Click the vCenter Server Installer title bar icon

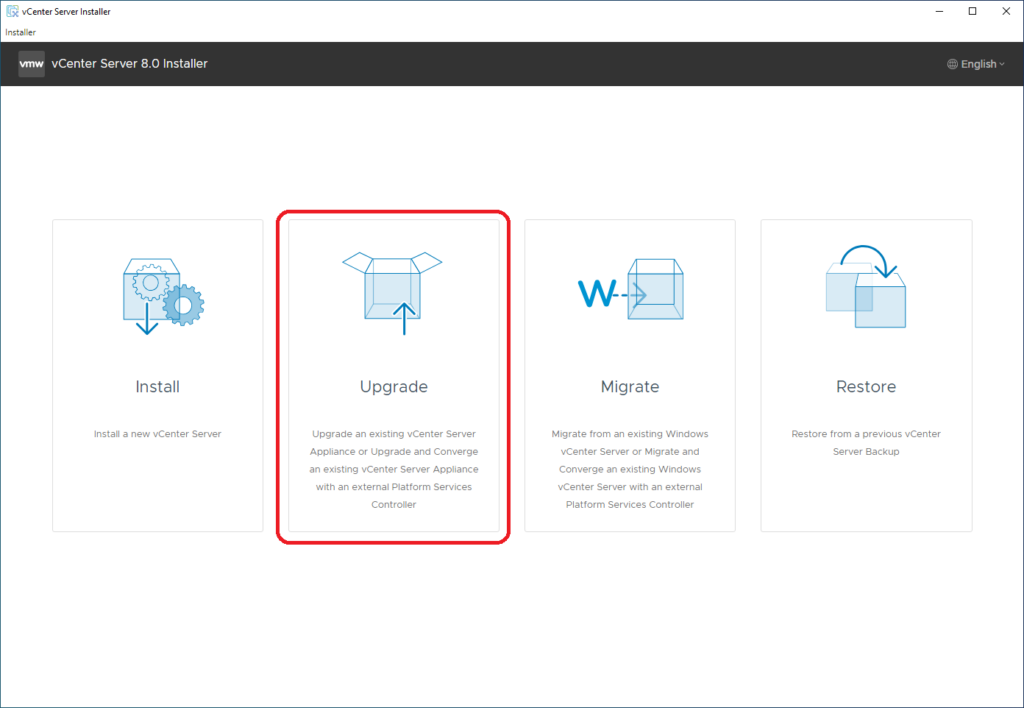(x=11, y=11)
